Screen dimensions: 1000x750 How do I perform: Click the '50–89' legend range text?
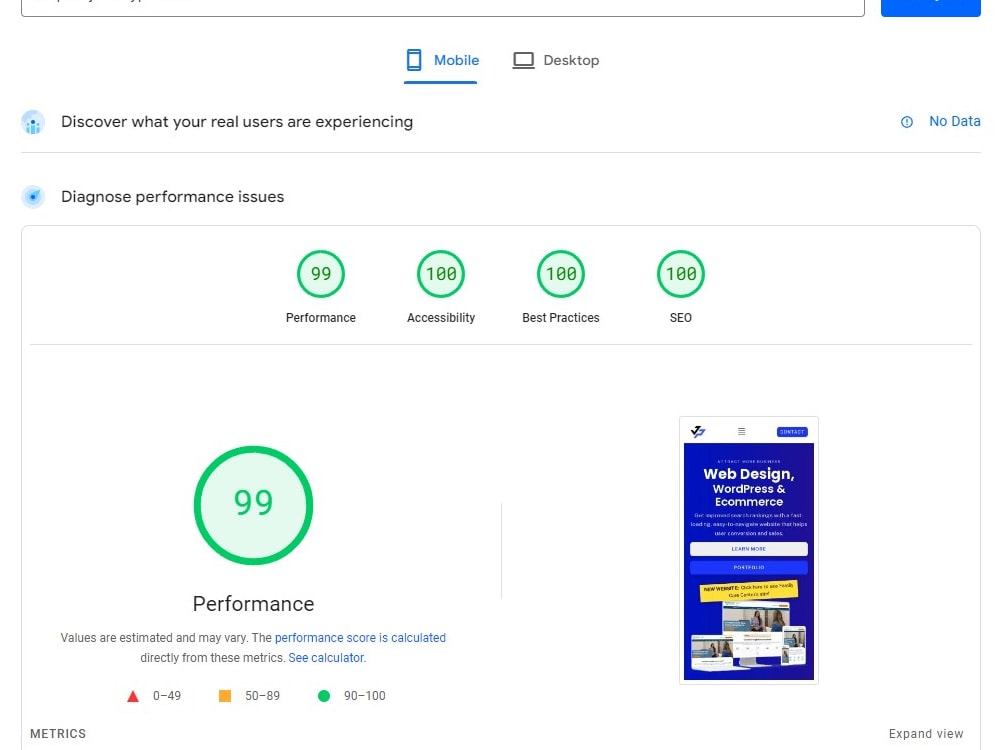click(x=262, y=696)
